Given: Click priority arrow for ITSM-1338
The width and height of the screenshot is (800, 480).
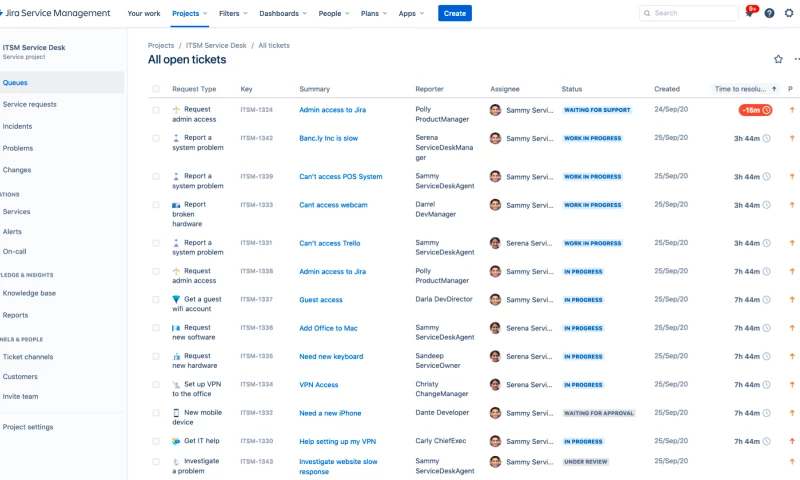Looking at the screenshot, I should [792, 271].
